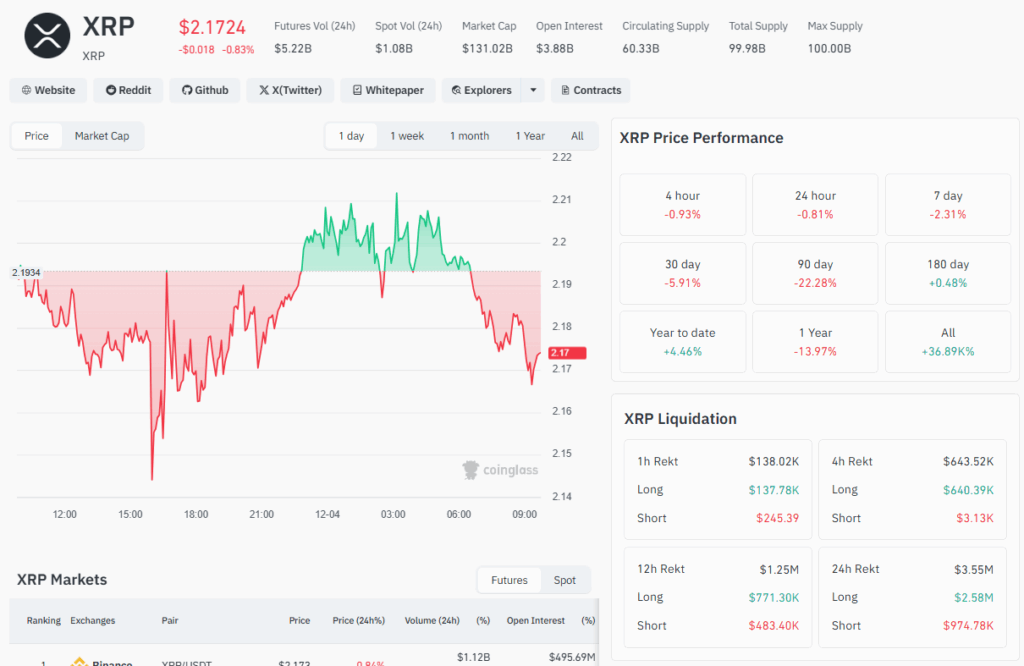Click the Volume (24h) column header

432,620
